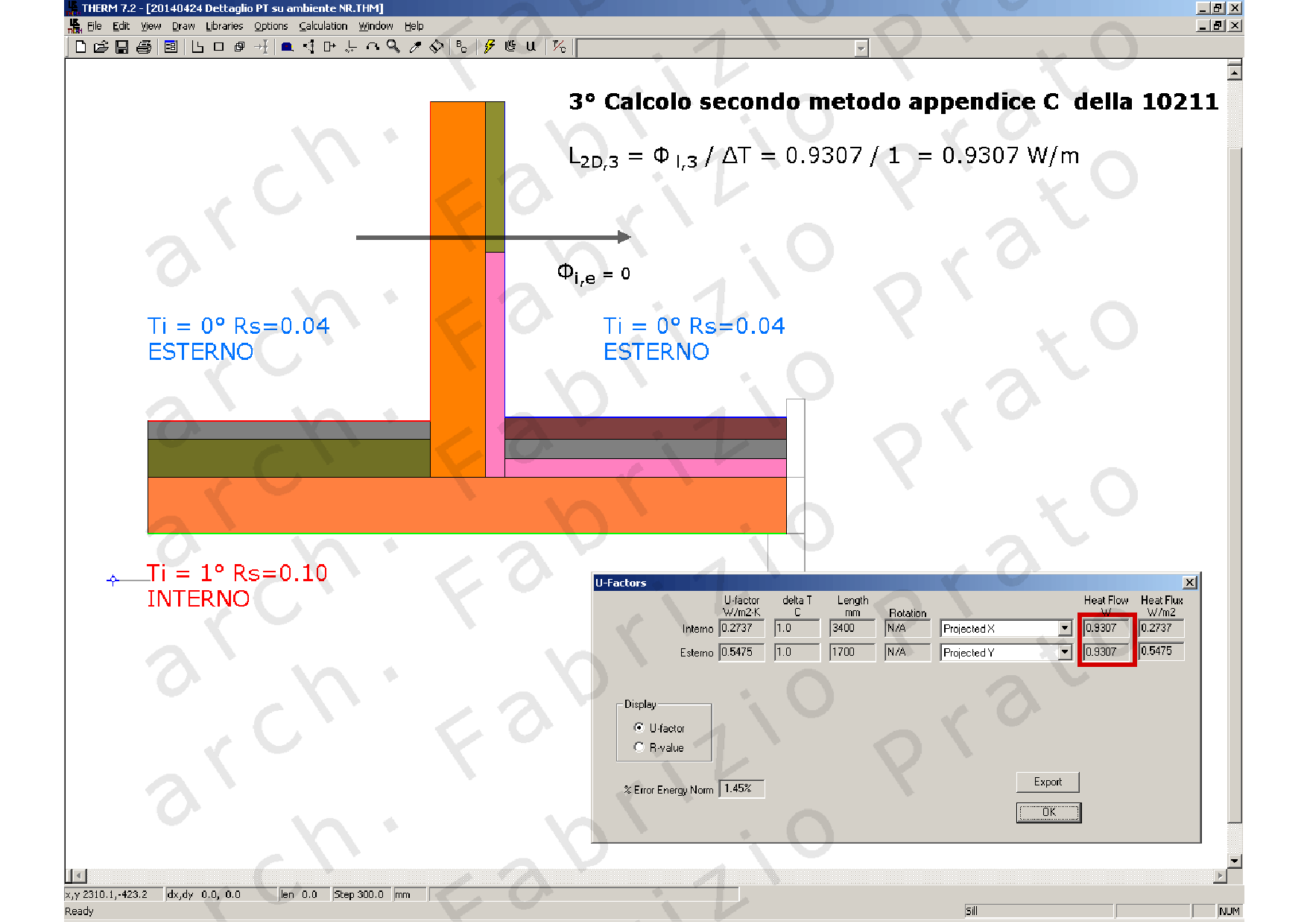Show results display options icon
The width and height of the screenshot is (1307, 924).
(x=510, y=47)
